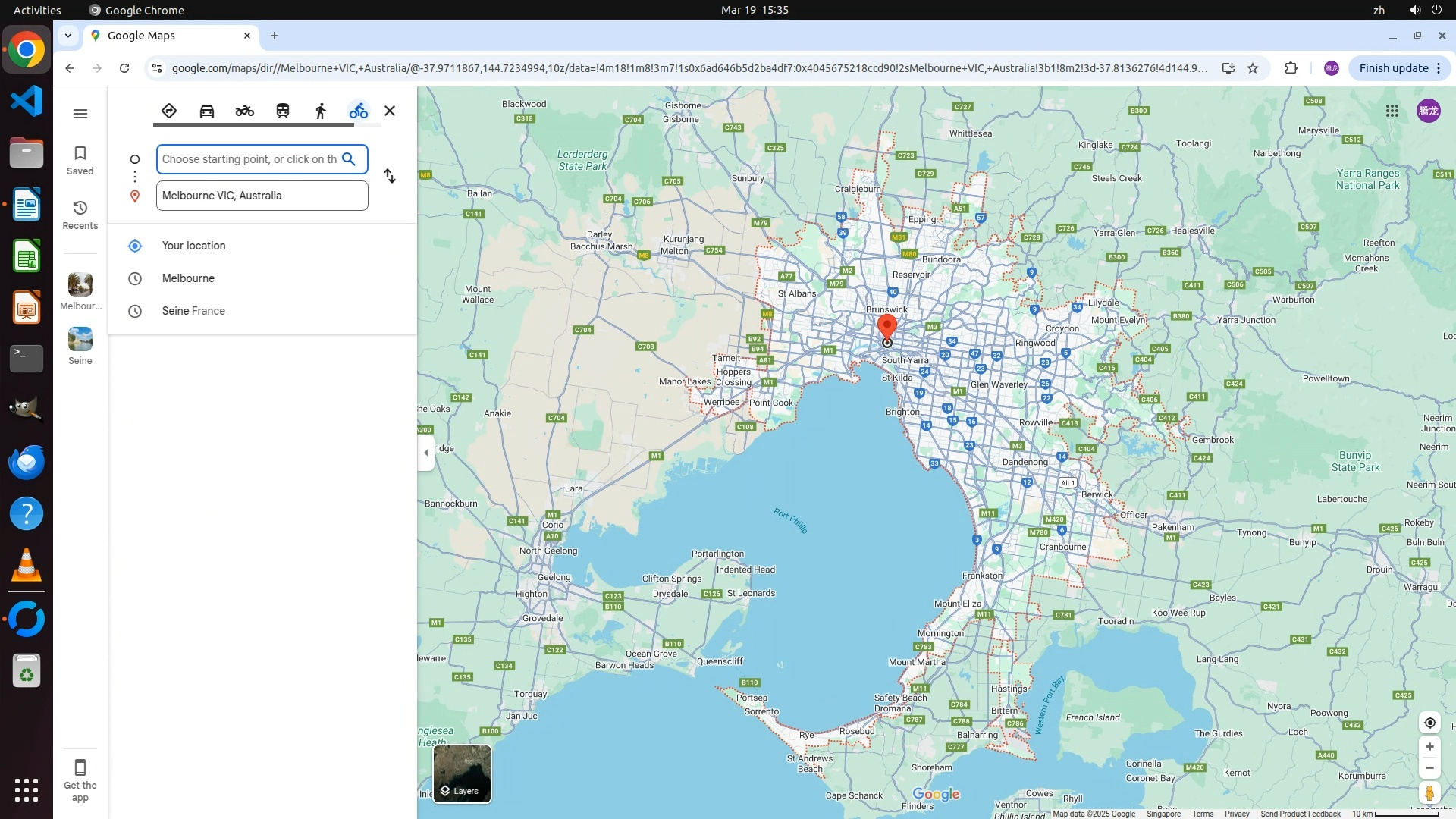
Task: Click the Finish update button
Action: (1393, 68)
